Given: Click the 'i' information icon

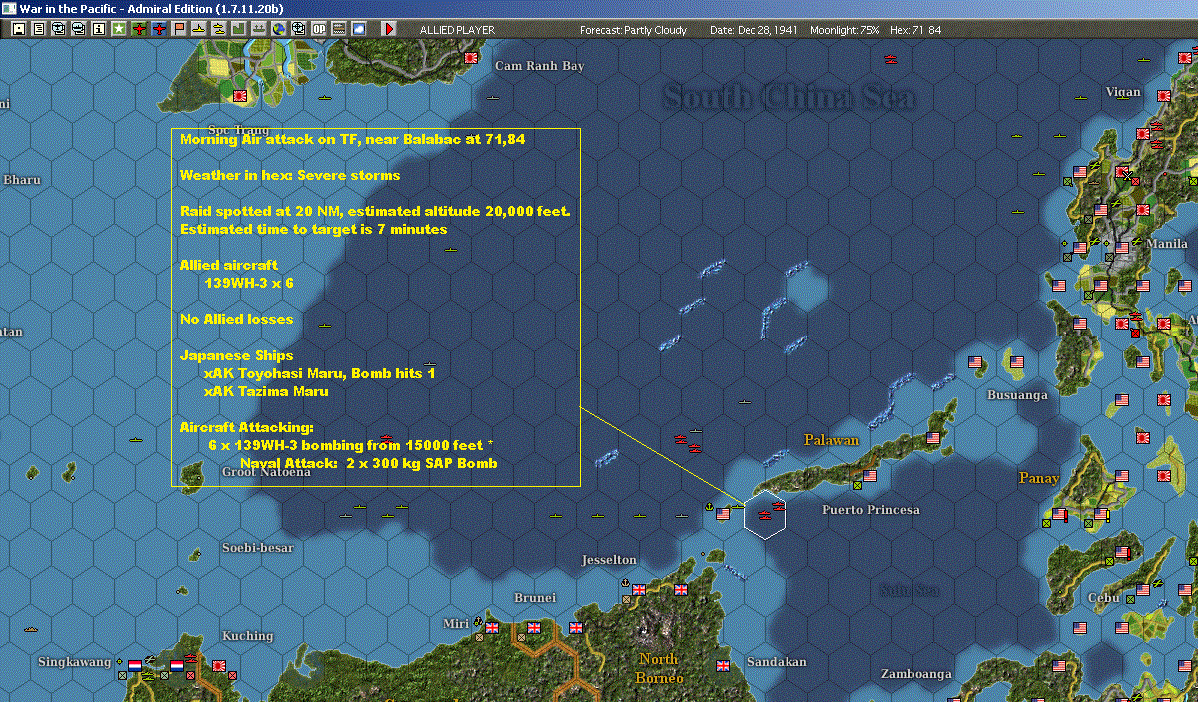Looking at the screenshot, I should (99, 29).
